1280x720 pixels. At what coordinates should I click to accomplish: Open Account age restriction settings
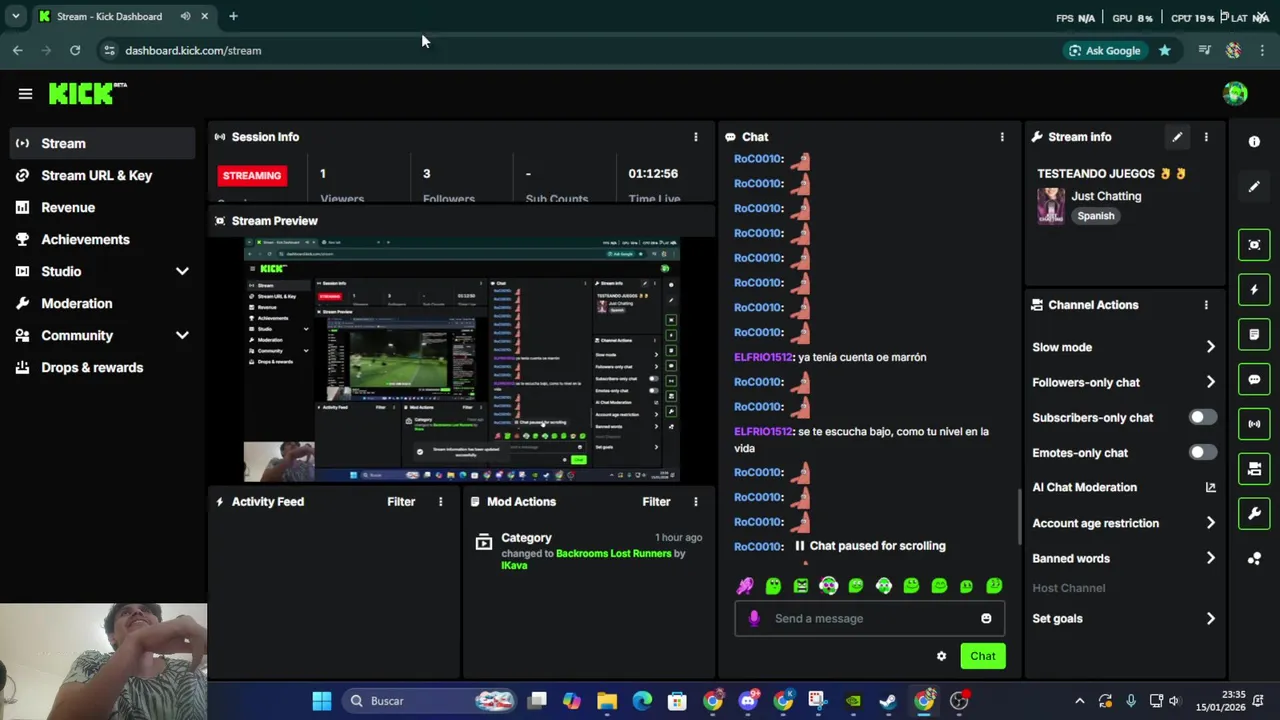pos(1124,523)
